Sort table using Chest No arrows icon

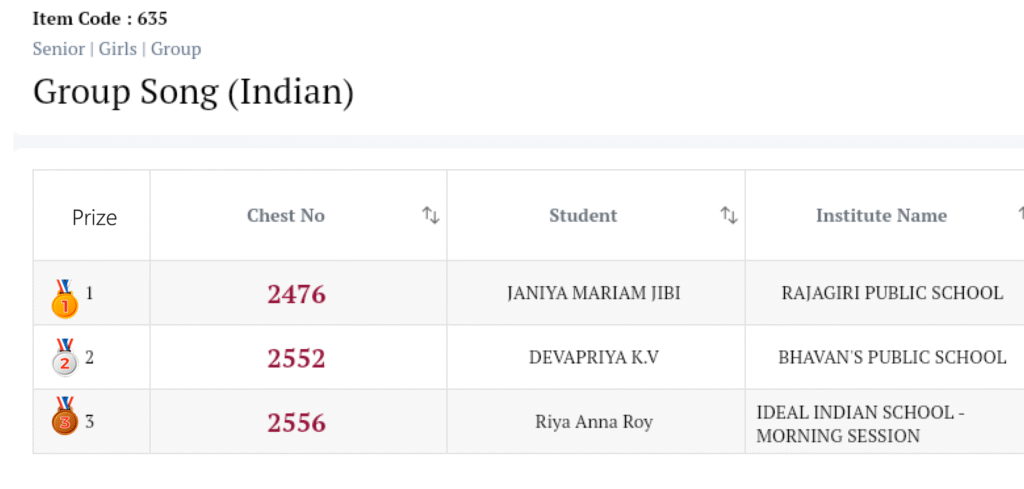click(430, 215)
